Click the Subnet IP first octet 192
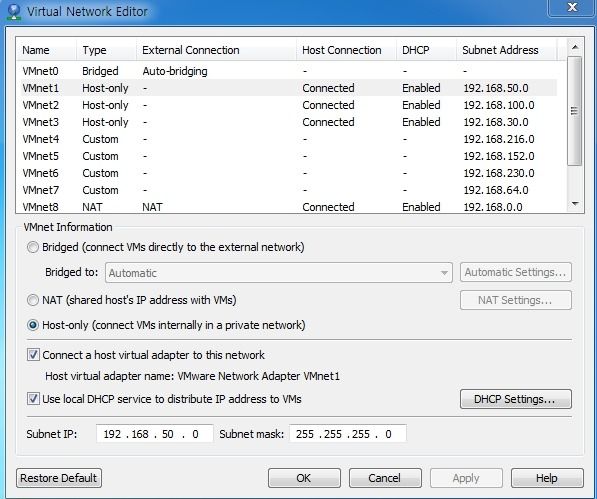597x499 pixels. click(112, 434)
